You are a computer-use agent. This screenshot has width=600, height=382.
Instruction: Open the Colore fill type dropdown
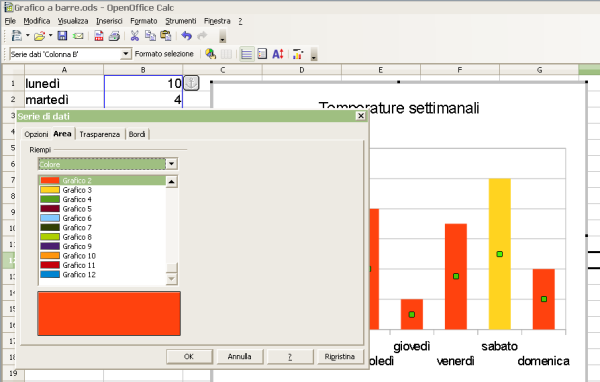coord(171,164)
